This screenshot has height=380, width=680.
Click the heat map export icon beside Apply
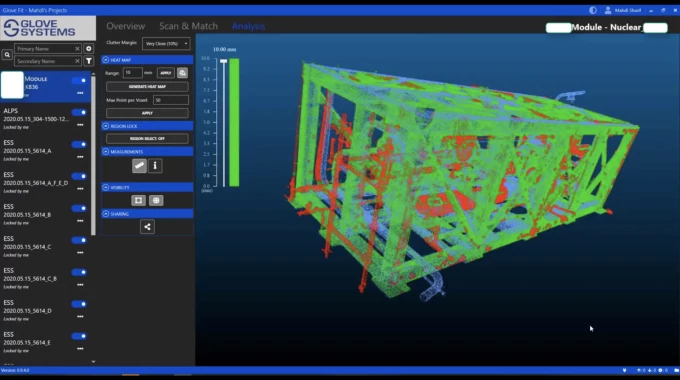tap(183, 73)
